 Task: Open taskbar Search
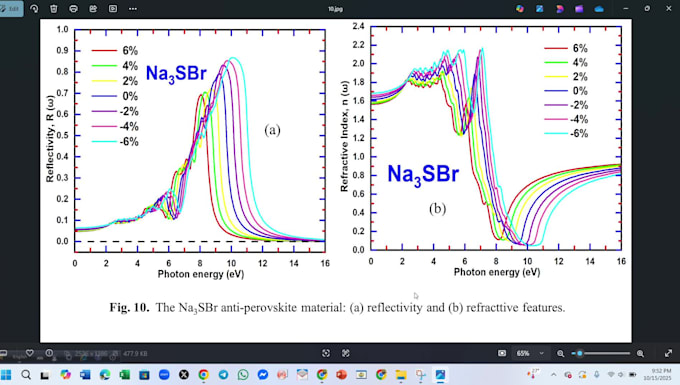click(26, 375)
